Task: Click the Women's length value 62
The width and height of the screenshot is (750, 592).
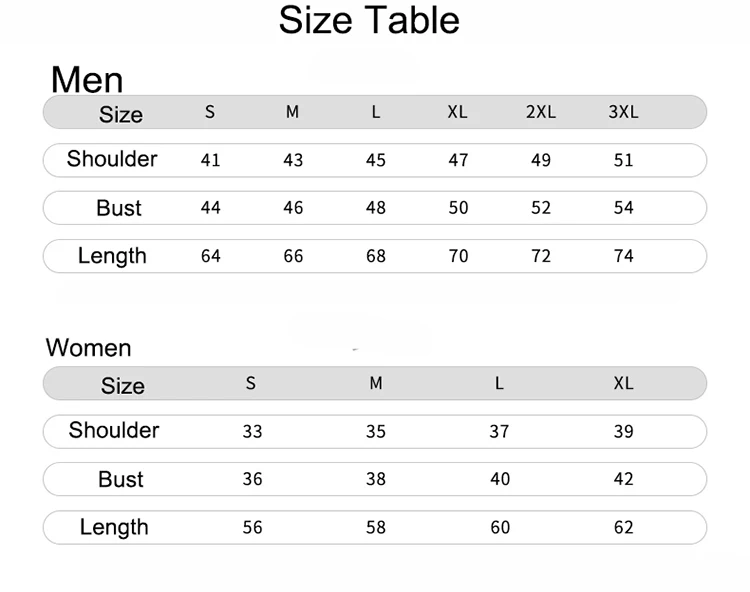Action: tap(623, 527)
